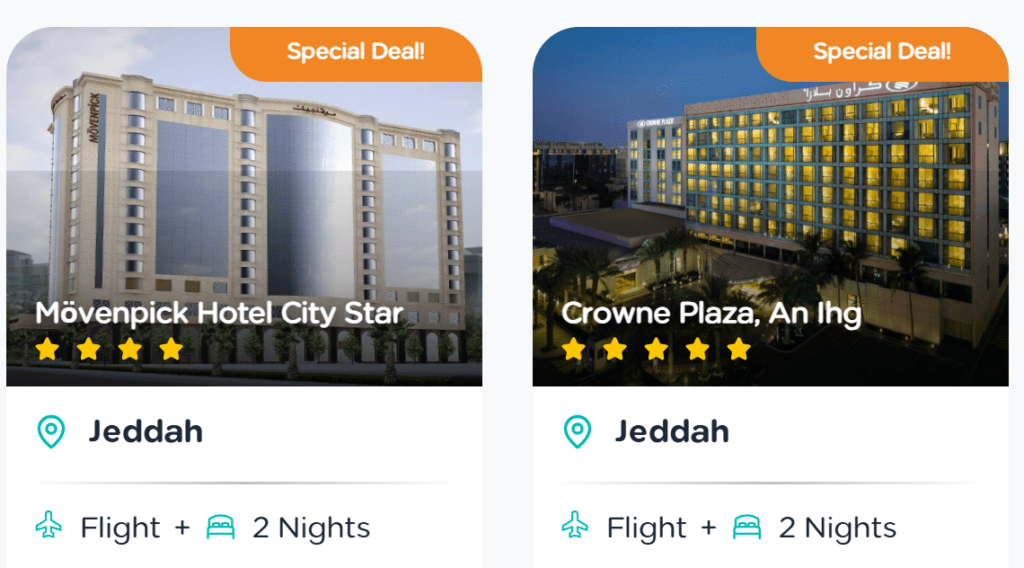Image resolution: width=1024 pixels, height=568 pixels.
Task: Click the first star under Mövenpick Hotel City Star
Action: (47, 349)
